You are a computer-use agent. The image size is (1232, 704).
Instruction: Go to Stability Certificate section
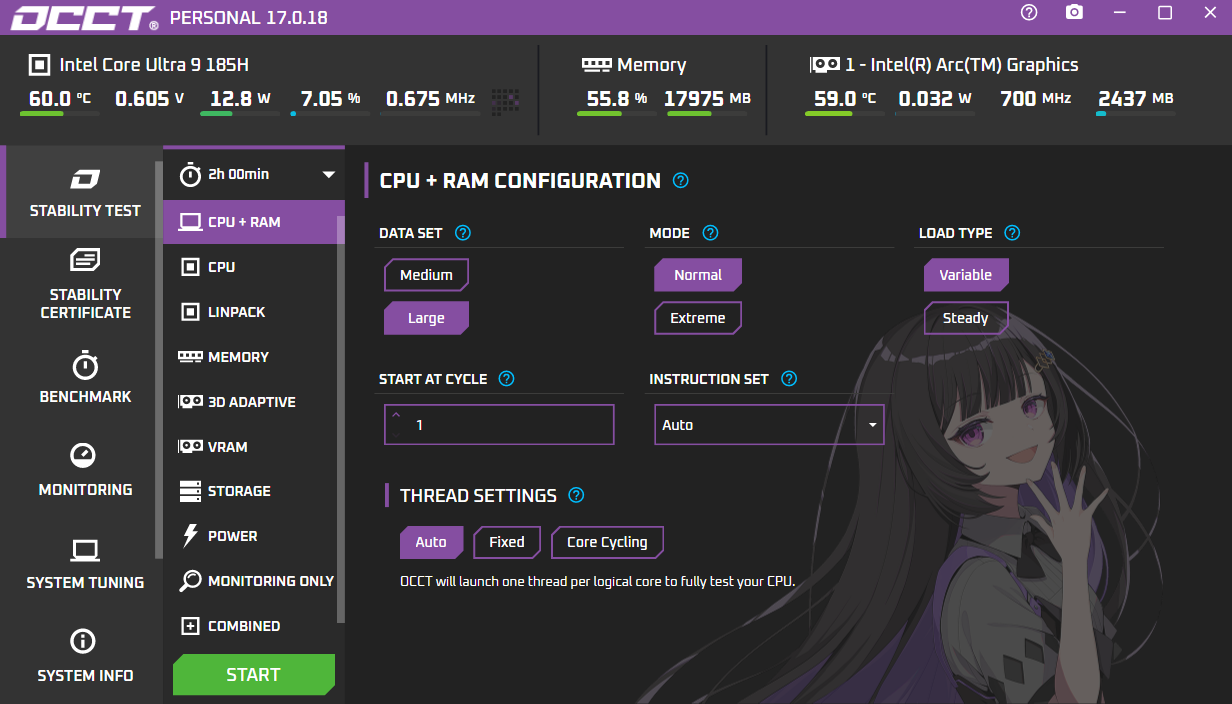pyautogui.click(x=85, y=285)
